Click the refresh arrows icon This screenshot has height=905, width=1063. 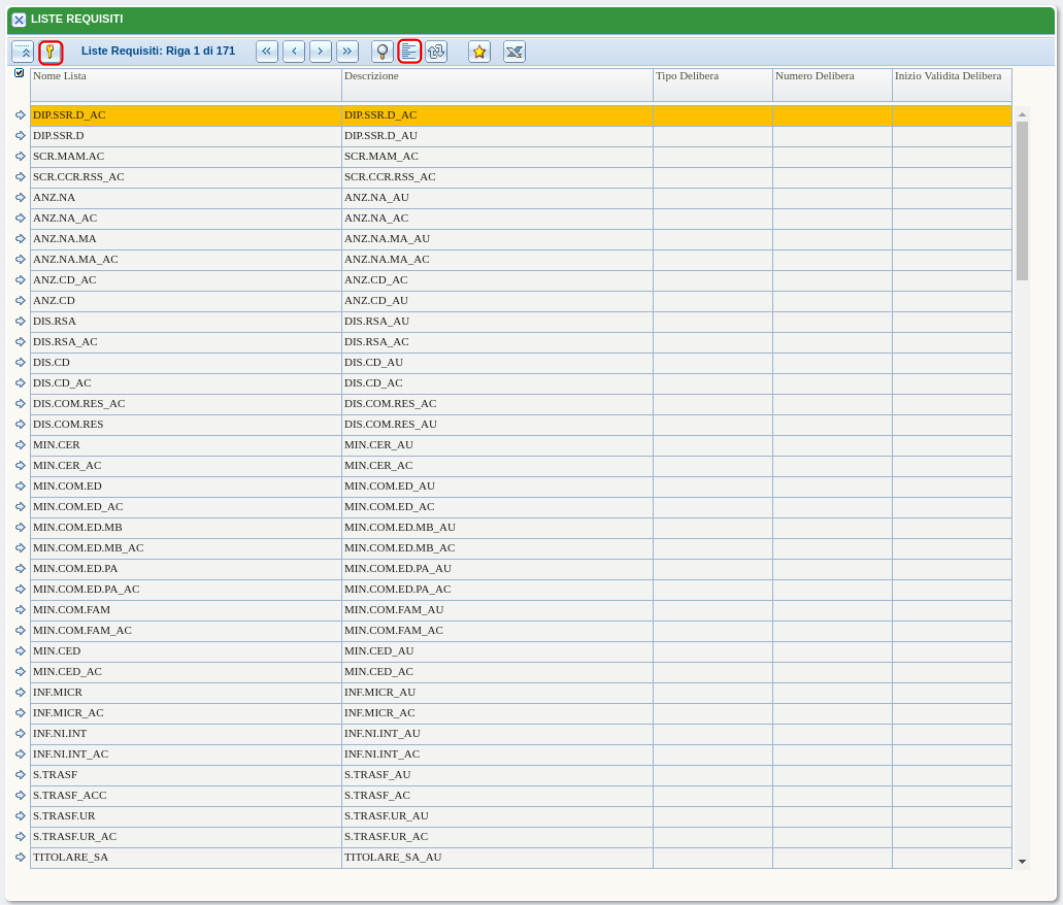436,52
